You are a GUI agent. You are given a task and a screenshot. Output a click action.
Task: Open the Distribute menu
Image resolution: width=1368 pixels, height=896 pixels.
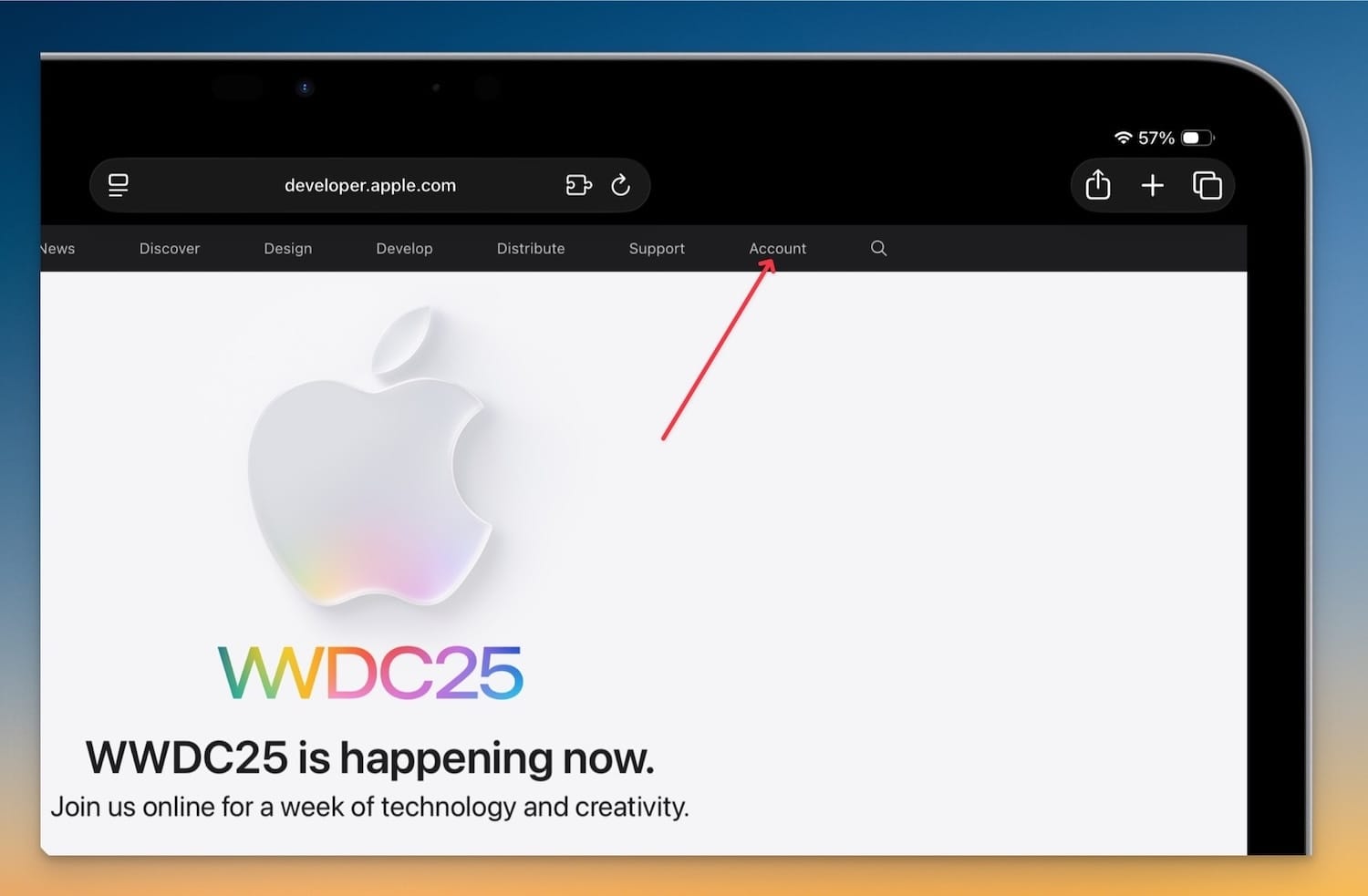531,248
